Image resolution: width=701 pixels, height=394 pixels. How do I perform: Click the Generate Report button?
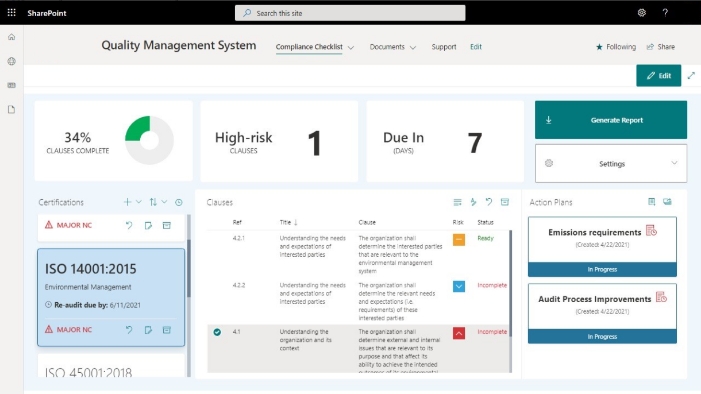click(611, 120)
